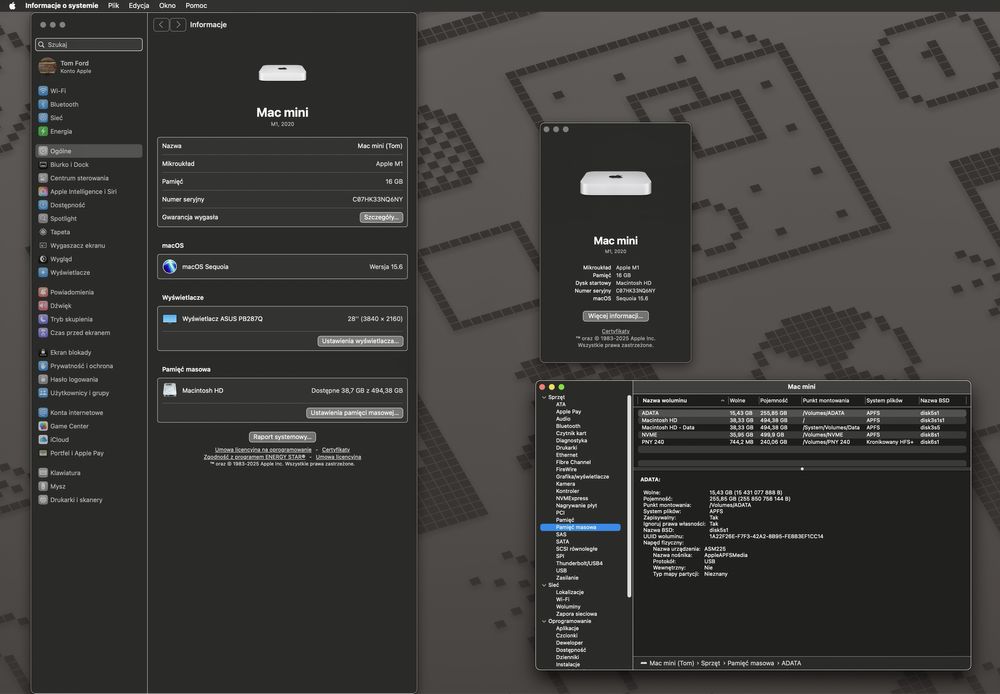
Task: Select the Wygląd appearance icon
Action: tap(43, 259)
